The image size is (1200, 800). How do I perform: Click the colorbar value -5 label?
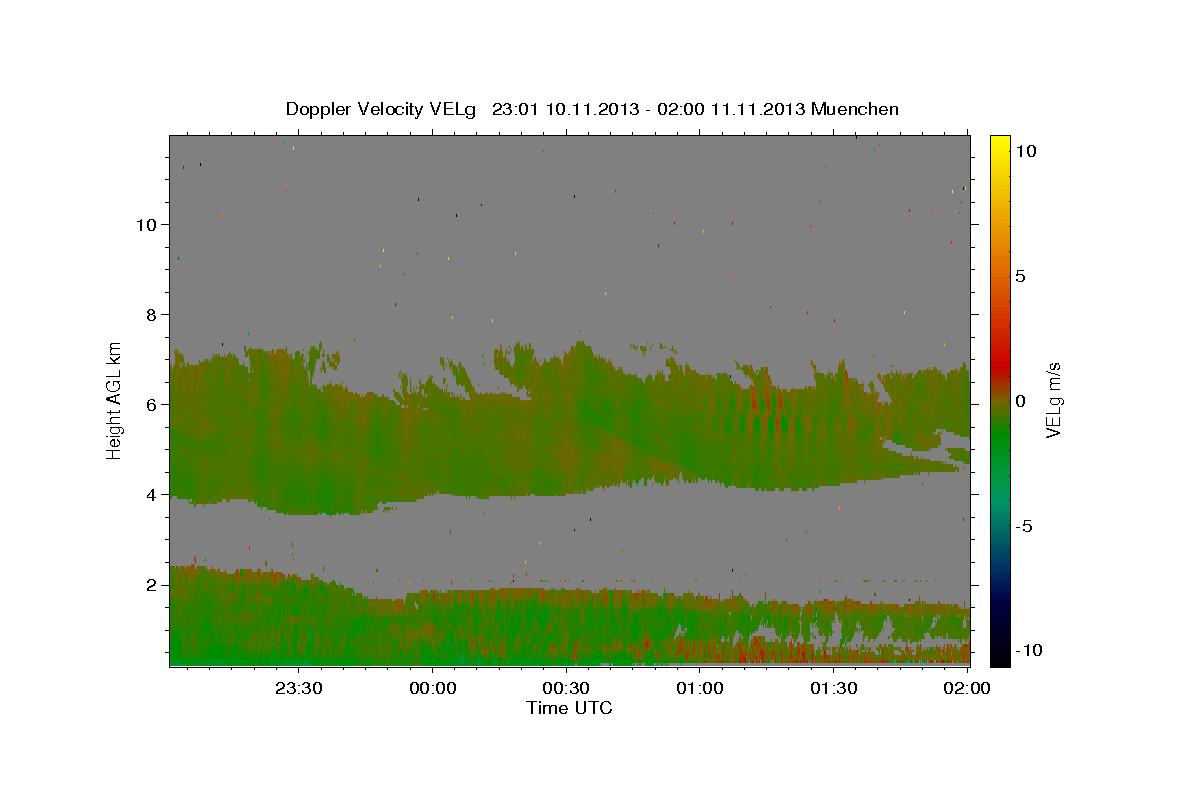tap(1024, 526)
